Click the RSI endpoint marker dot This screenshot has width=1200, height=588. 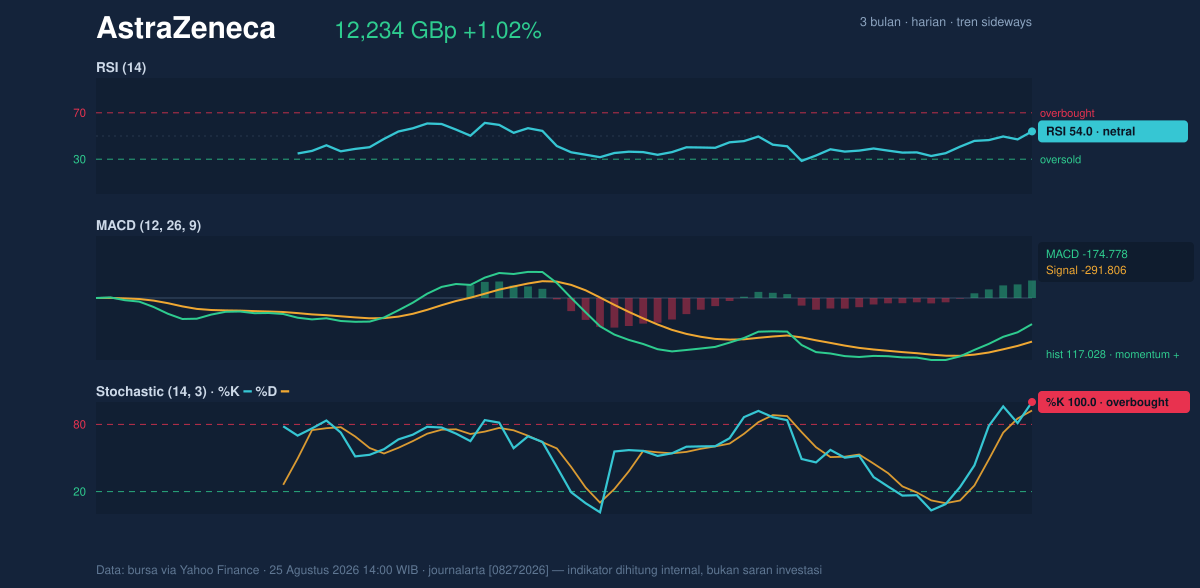[x=1032, y=131]
